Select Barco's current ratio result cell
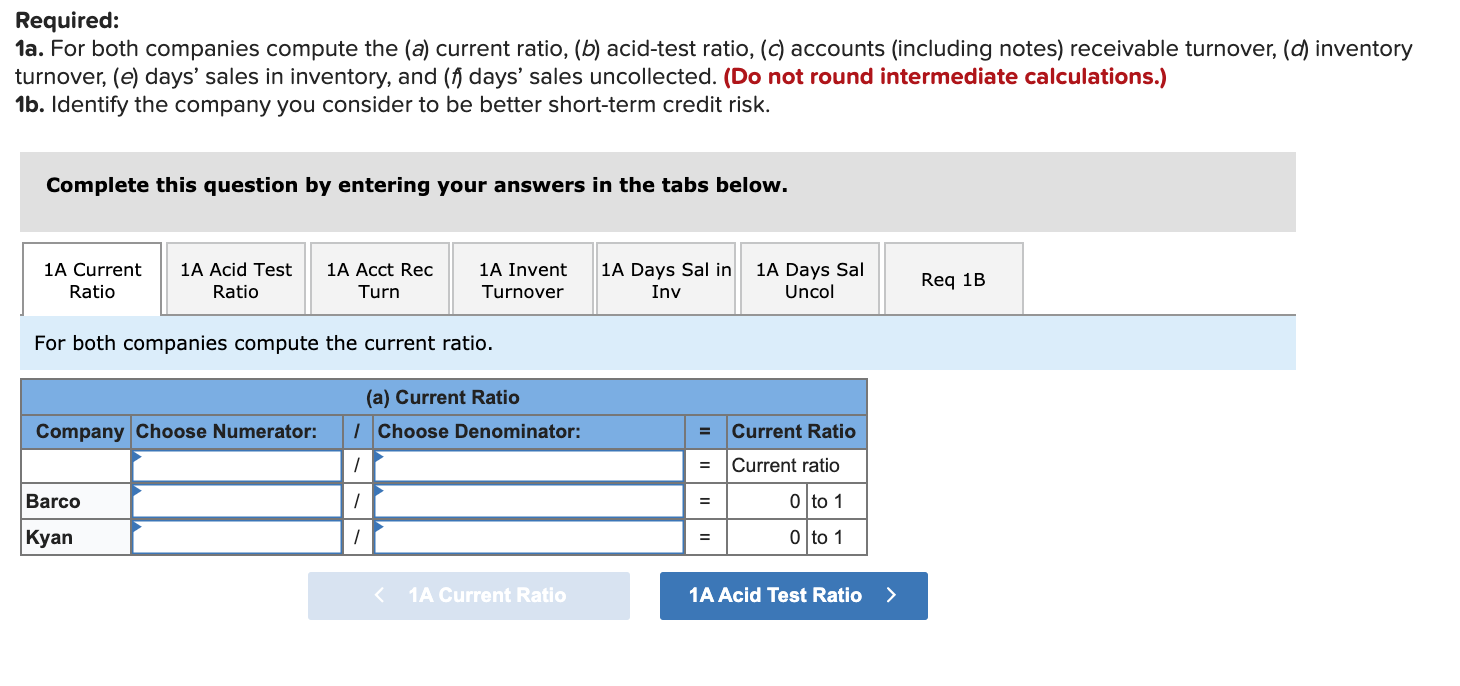The height and width of the screenshot is (686, 1460). [767, 501]
